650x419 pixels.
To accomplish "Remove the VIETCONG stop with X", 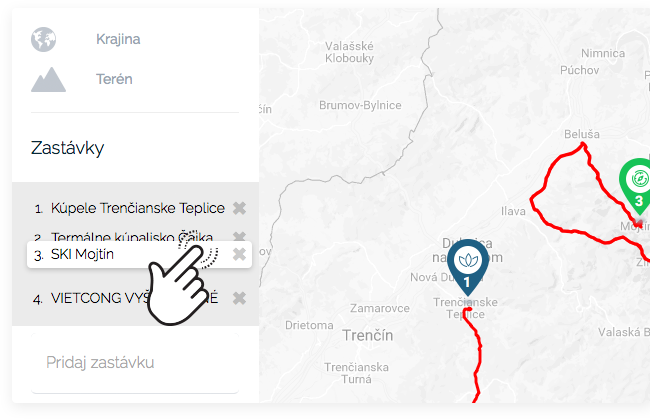I will pos(239,298).
